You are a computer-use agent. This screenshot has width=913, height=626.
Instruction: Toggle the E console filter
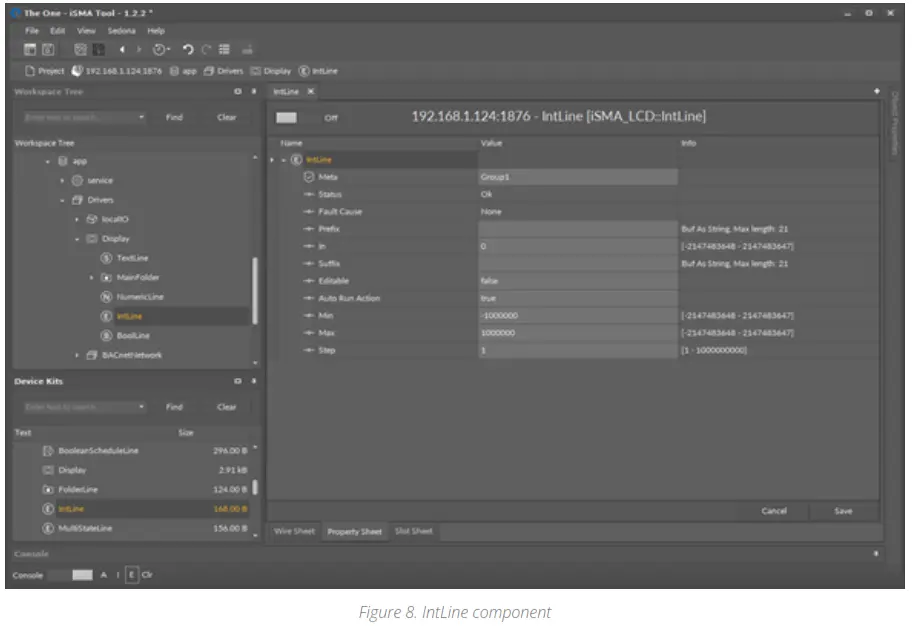click(132, 575)
